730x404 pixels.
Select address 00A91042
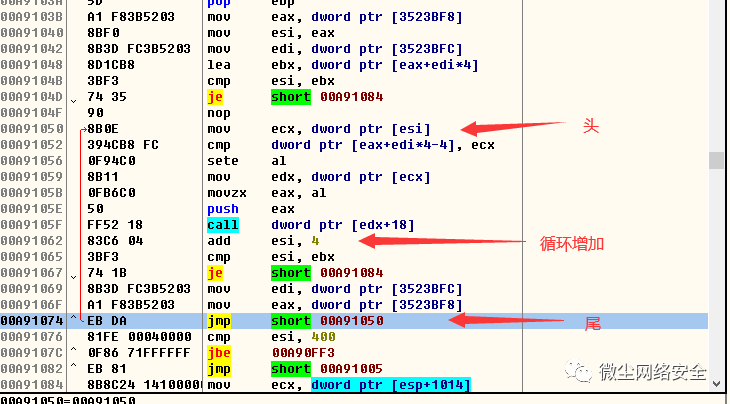(x=32, y=49)
